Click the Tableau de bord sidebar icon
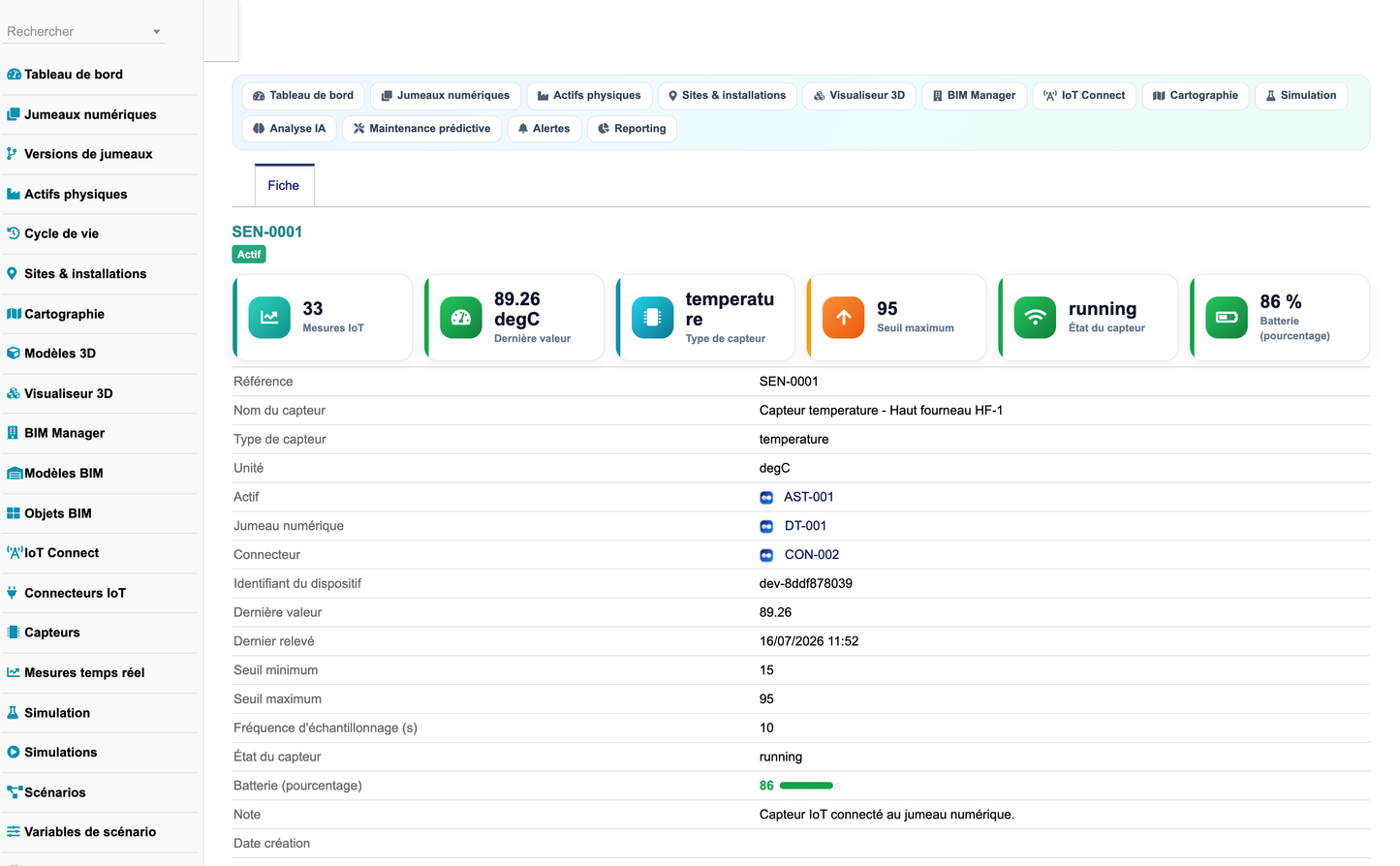Screen dimensions: 1400x866 [14, 75]
